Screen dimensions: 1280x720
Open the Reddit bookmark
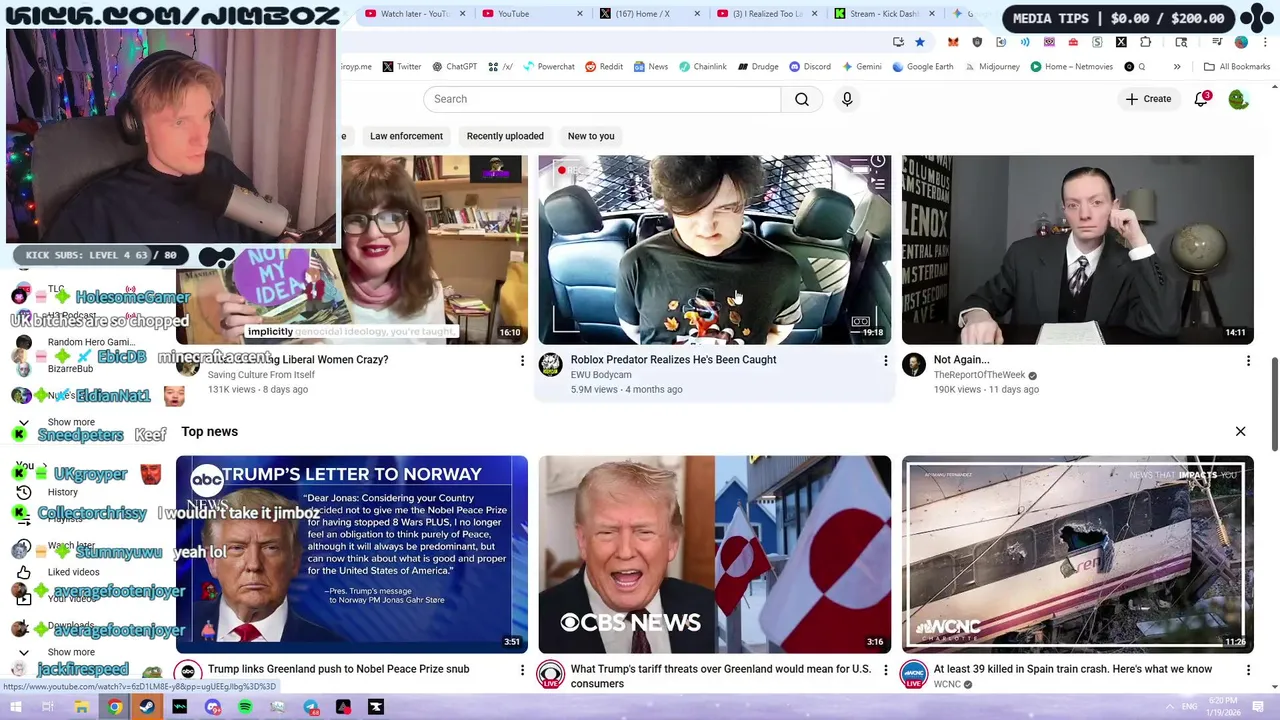tap(604, 67)
